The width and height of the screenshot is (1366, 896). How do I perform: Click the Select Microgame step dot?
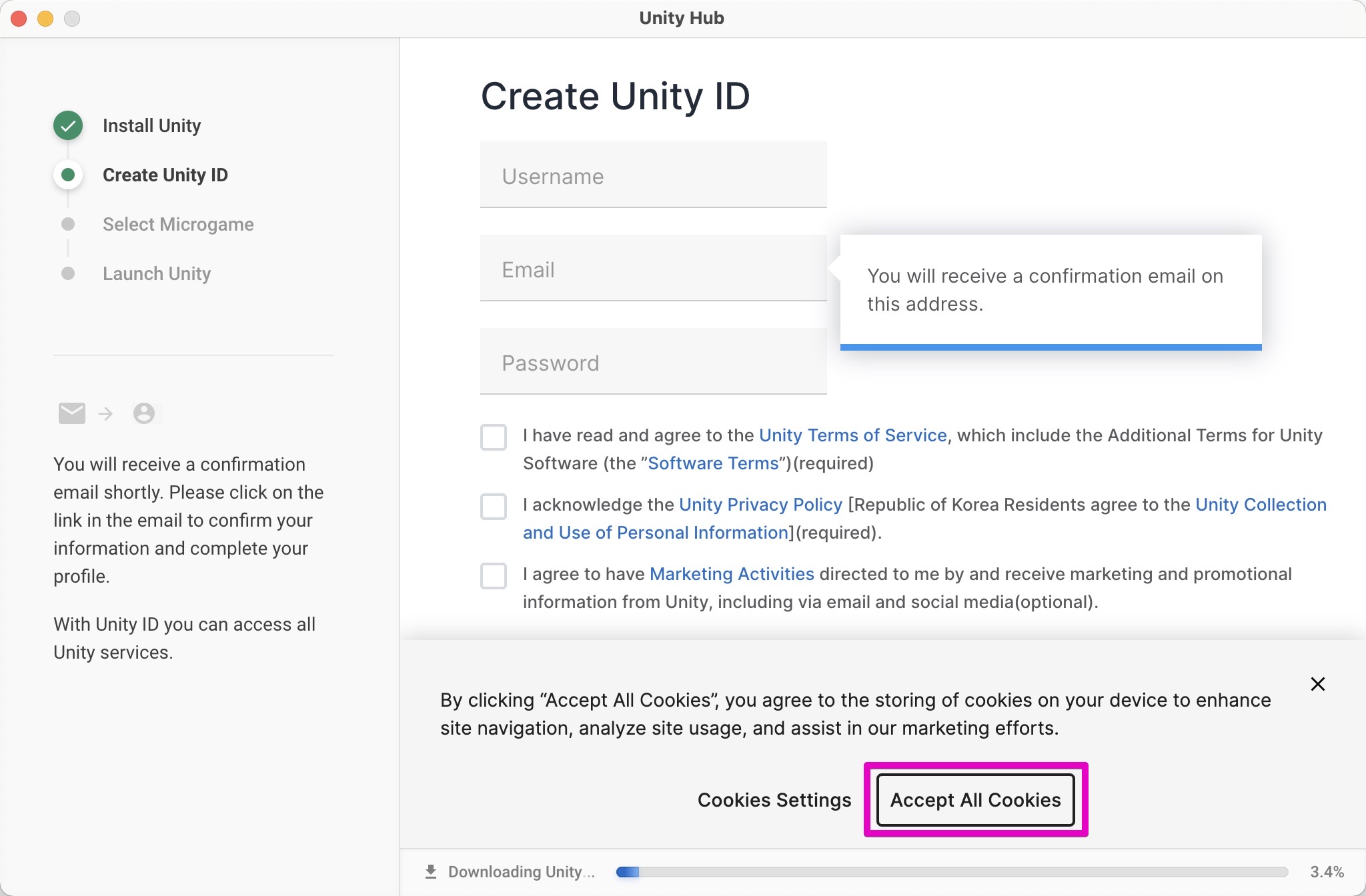(x=67, y=224)
